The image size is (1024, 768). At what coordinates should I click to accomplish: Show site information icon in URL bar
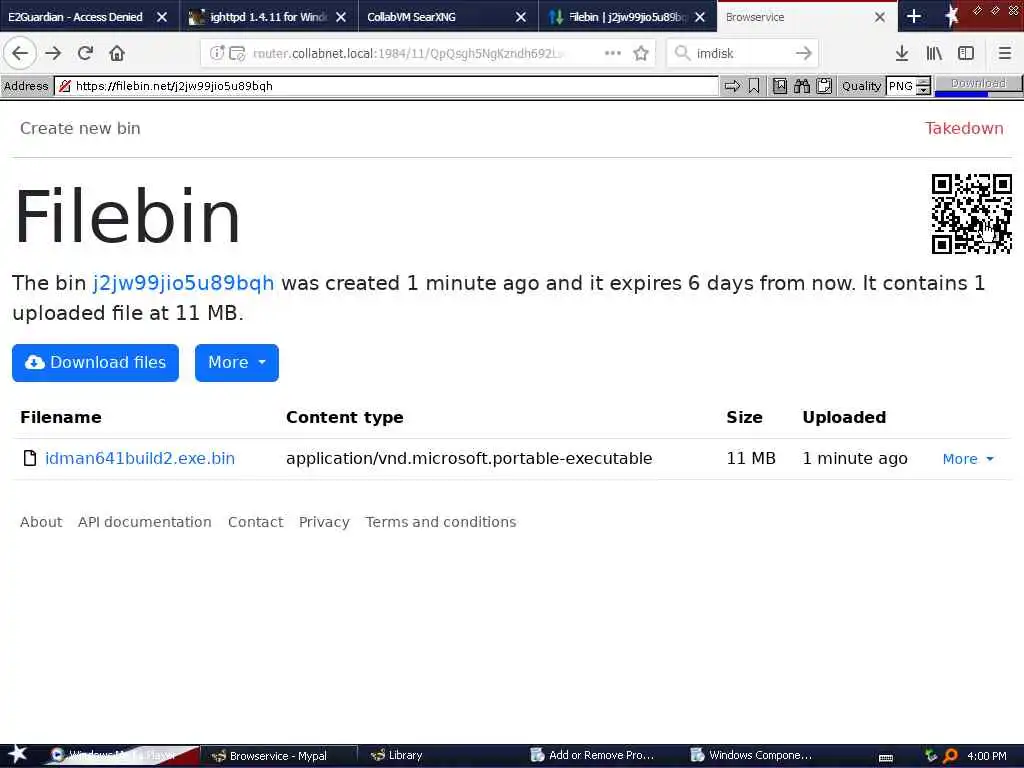(x=217, y=53)
